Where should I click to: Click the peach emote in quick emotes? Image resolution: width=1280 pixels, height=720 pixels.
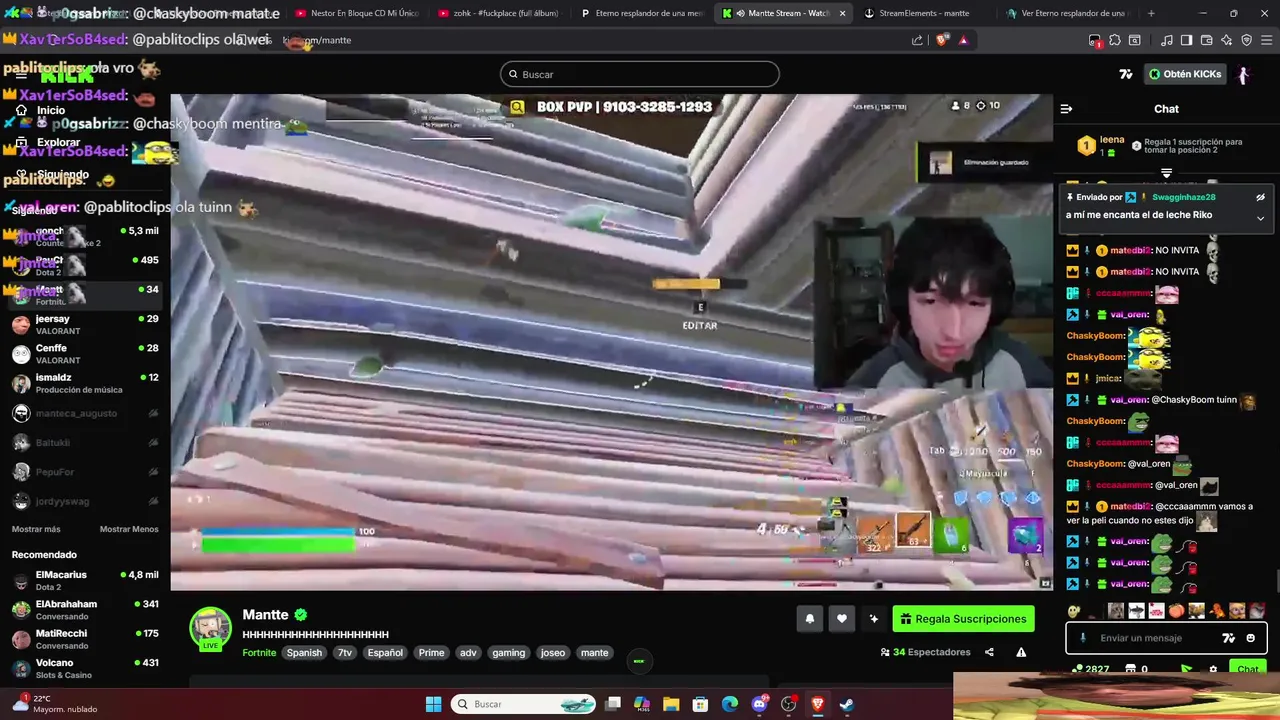(x=1176, y=611)
